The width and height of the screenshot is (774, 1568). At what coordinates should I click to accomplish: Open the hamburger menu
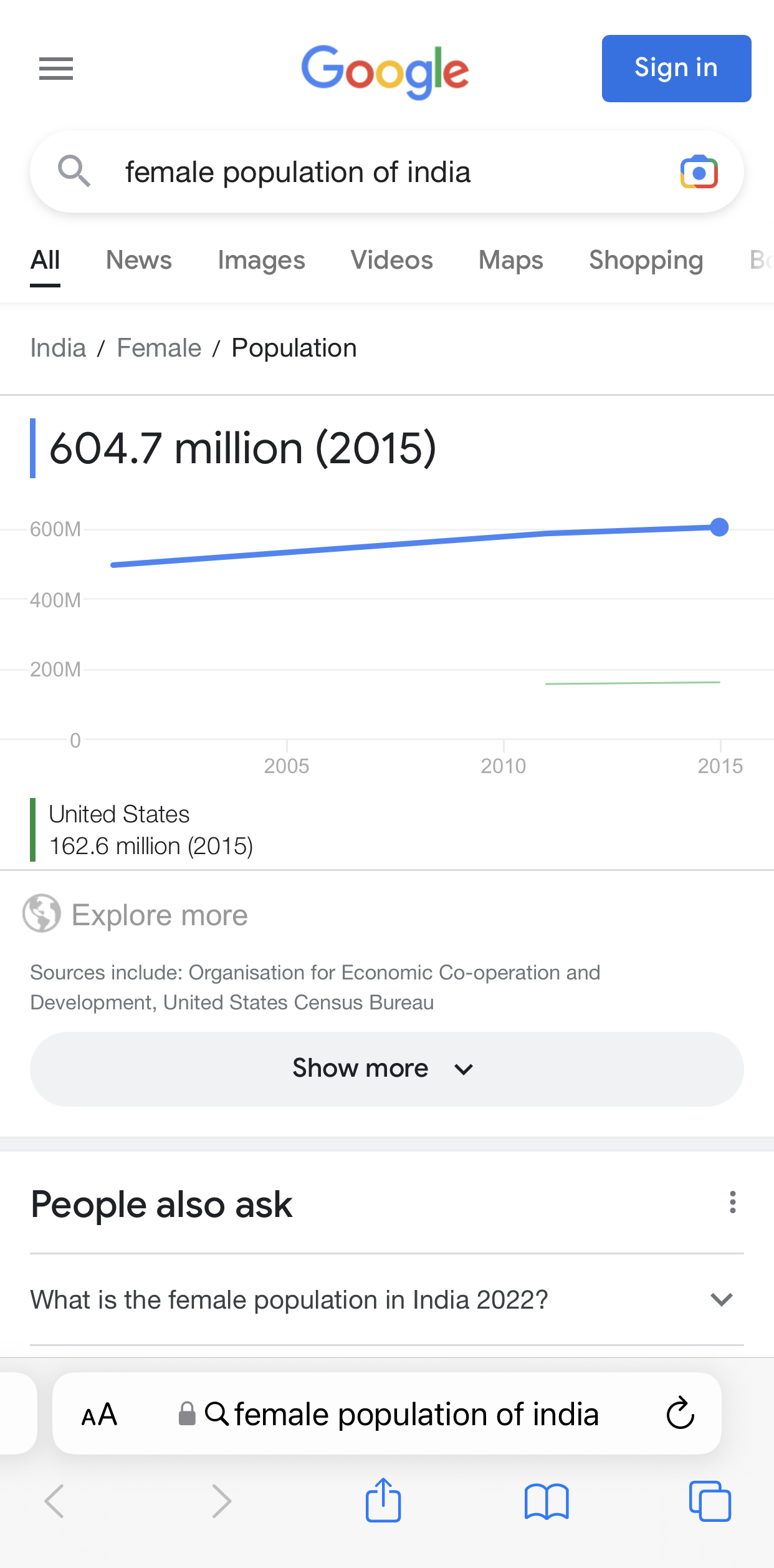coord(56,69)
